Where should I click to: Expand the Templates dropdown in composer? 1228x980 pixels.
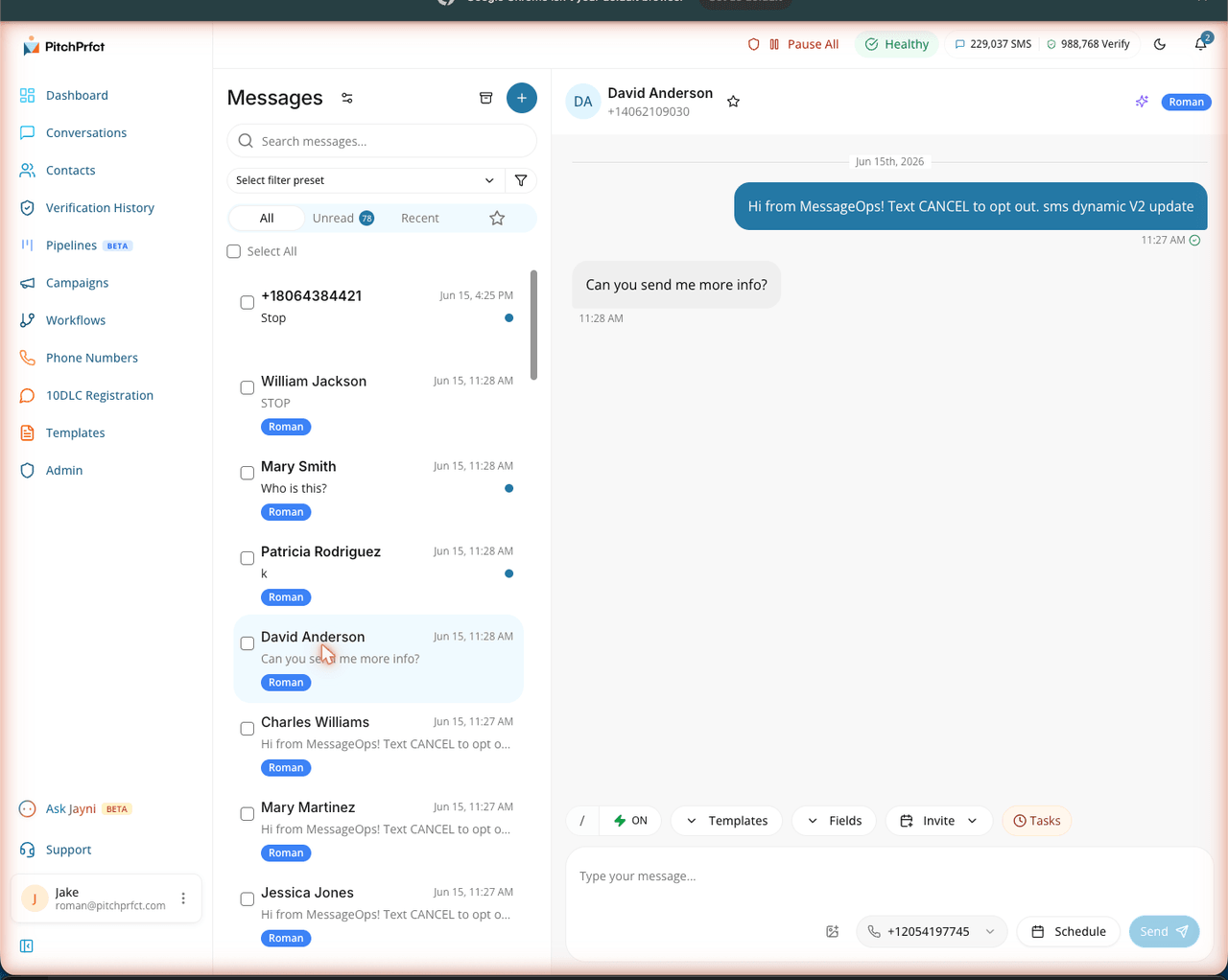point(726,821)
